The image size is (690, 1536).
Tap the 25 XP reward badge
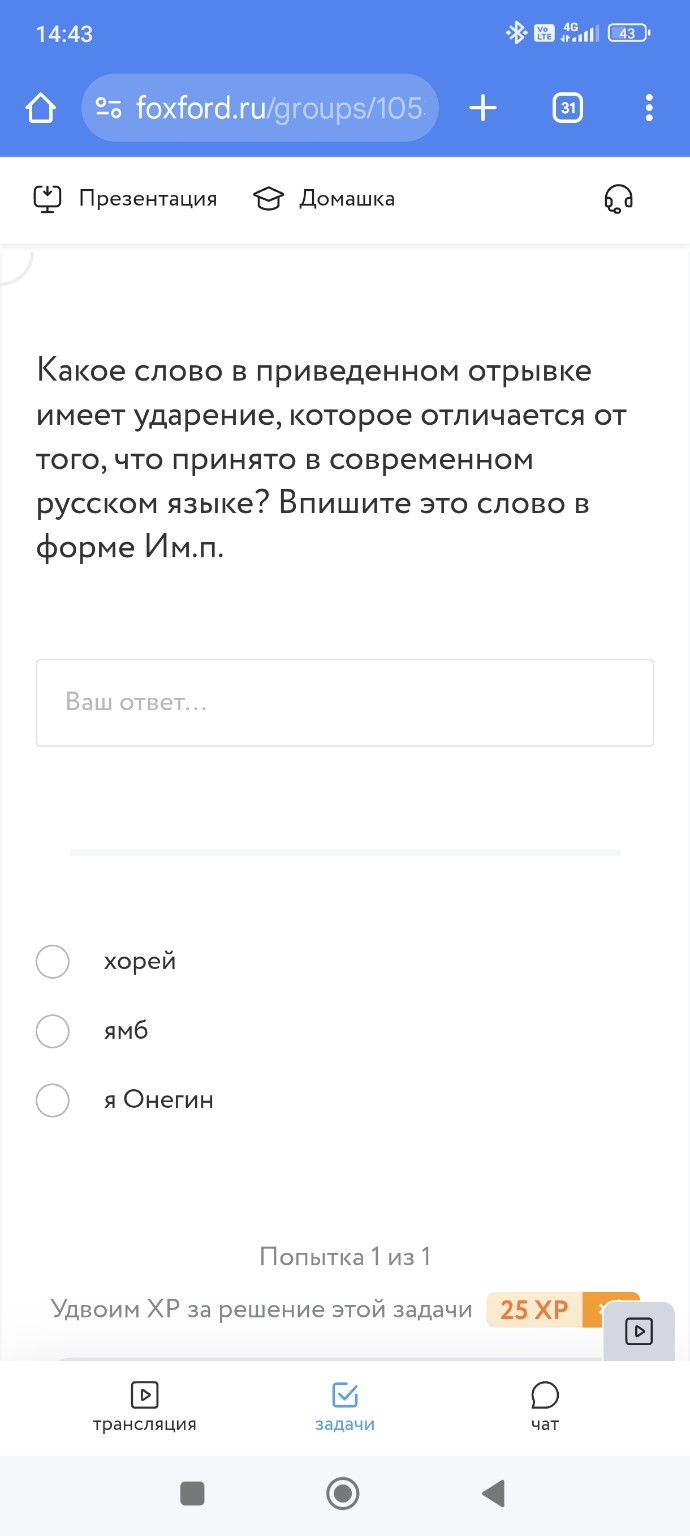(x=530, y=1309)
